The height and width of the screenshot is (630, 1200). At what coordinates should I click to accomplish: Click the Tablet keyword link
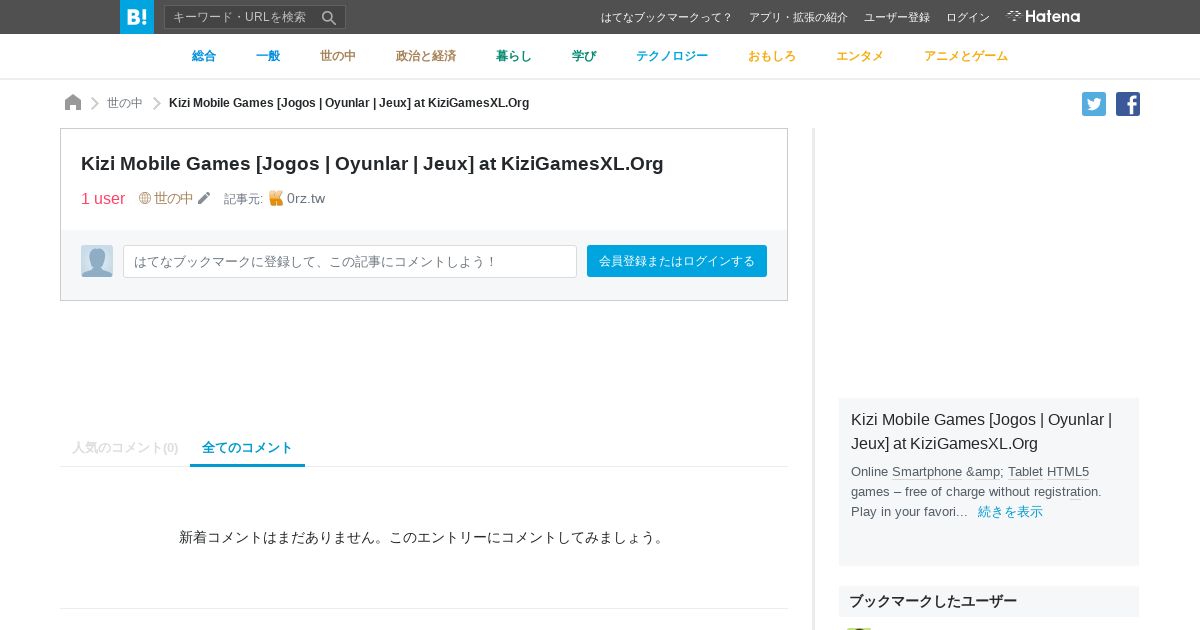coord(1025,472)
